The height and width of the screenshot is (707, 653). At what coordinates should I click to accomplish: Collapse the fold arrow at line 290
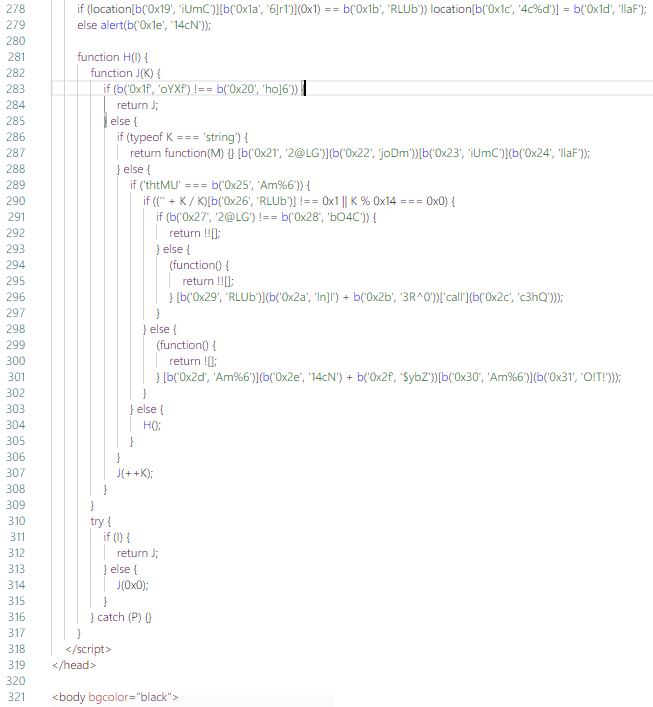point(41,201)
